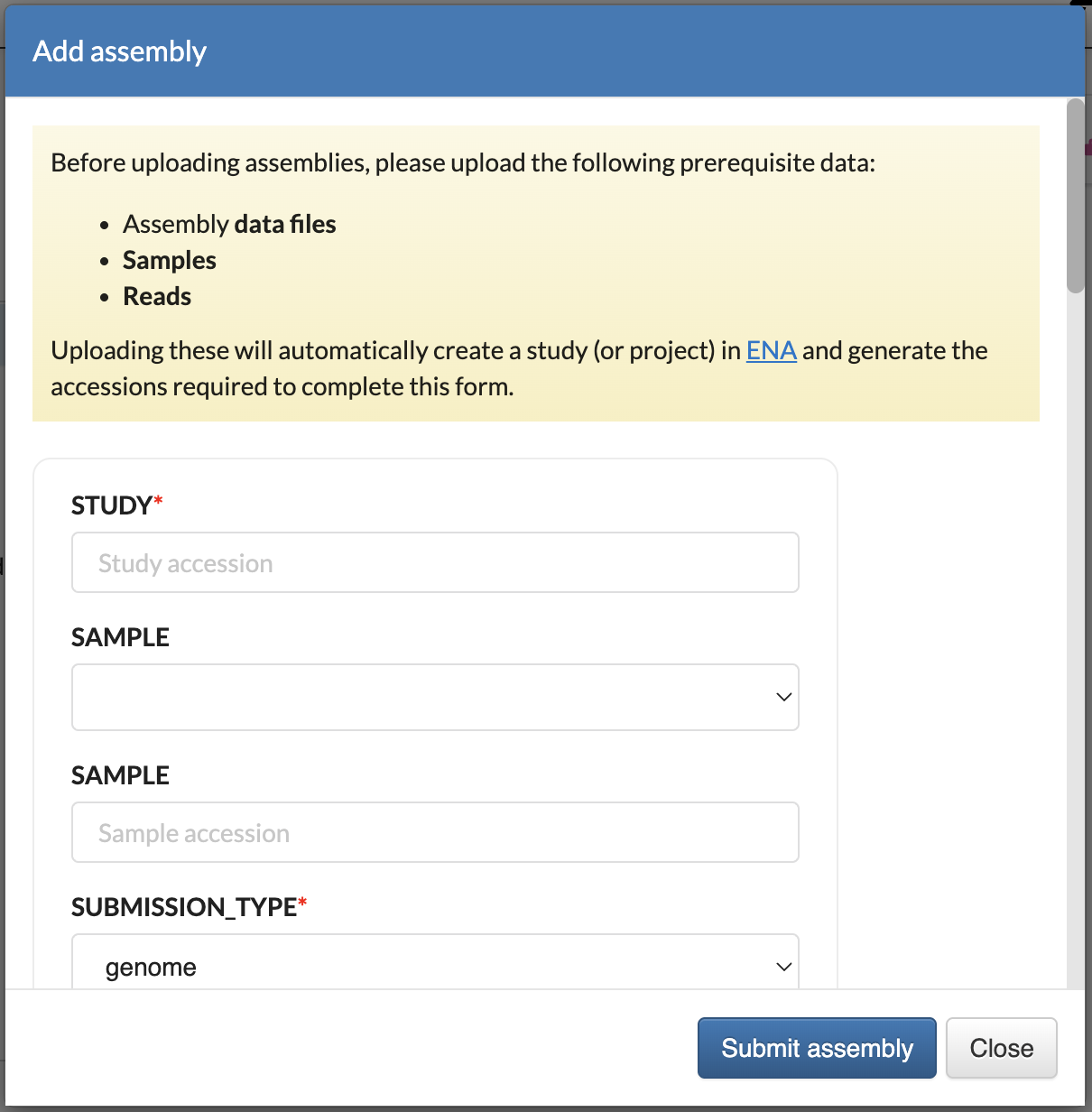
Task: Select the Samples bullet item text
Action: pos(170,260)
